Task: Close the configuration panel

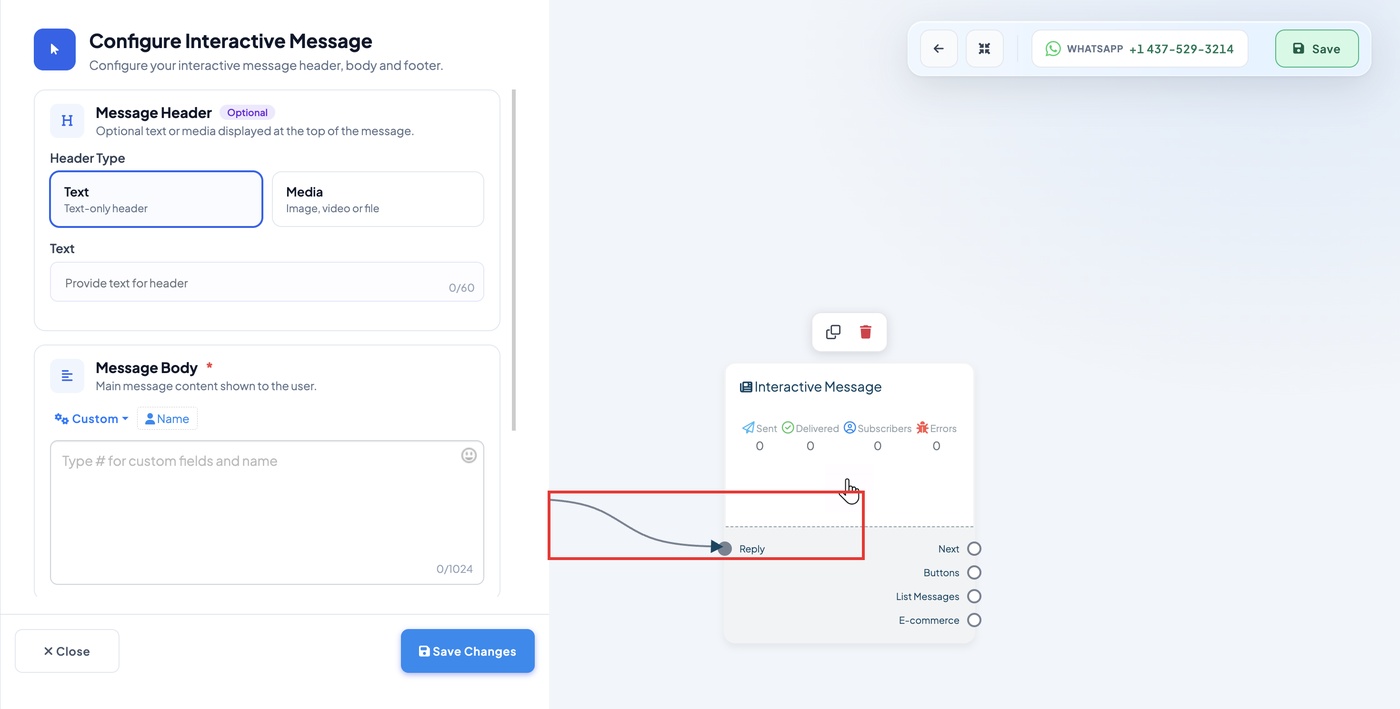Action: (x=67, y=651)
